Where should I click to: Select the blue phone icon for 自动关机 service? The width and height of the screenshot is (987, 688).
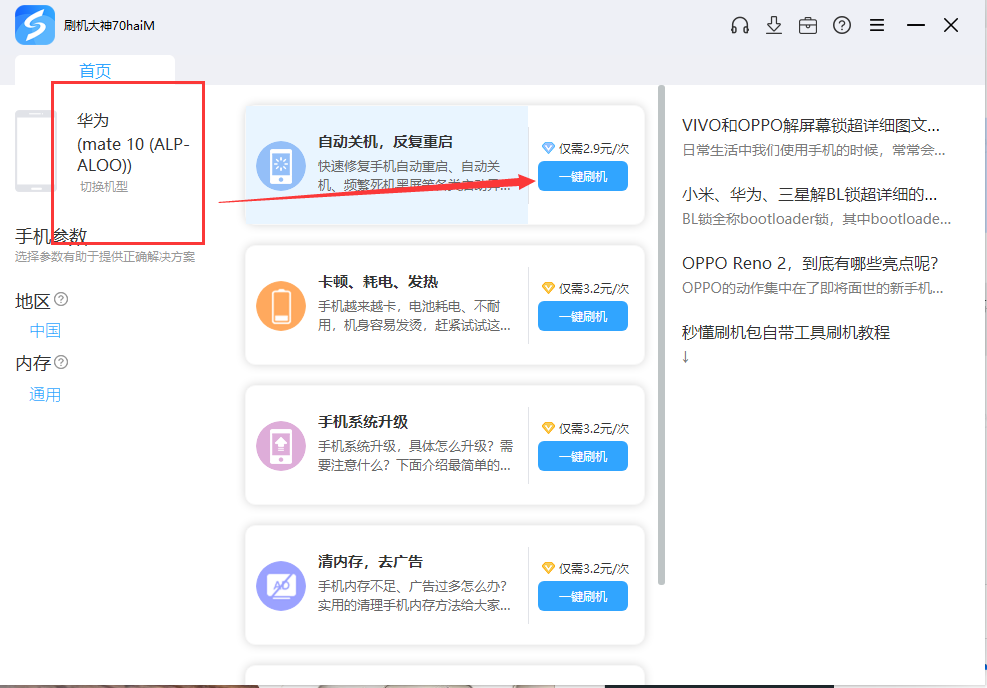click(x=281, y=163)
